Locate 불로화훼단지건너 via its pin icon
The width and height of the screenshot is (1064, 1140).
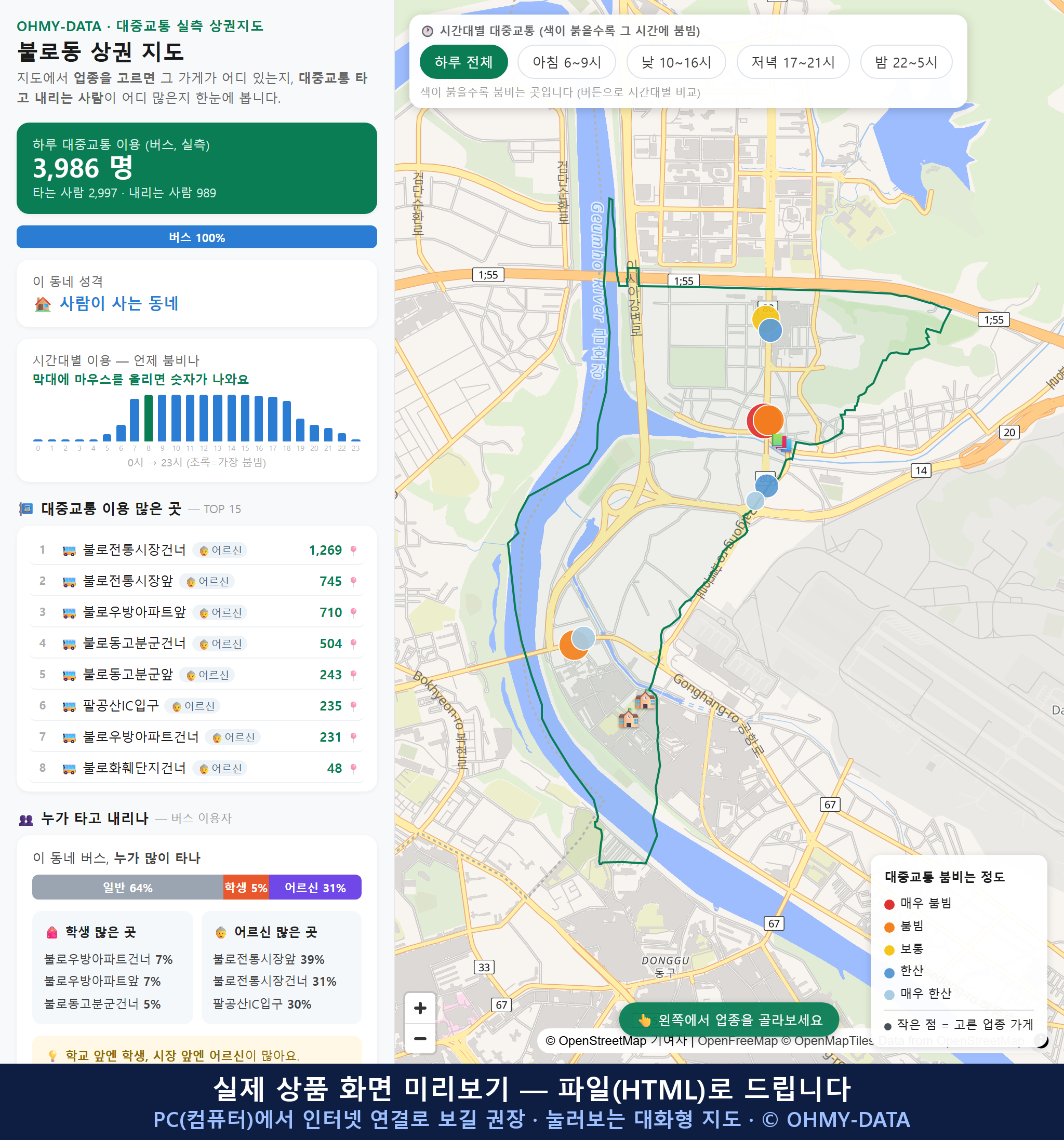[353, 769]
